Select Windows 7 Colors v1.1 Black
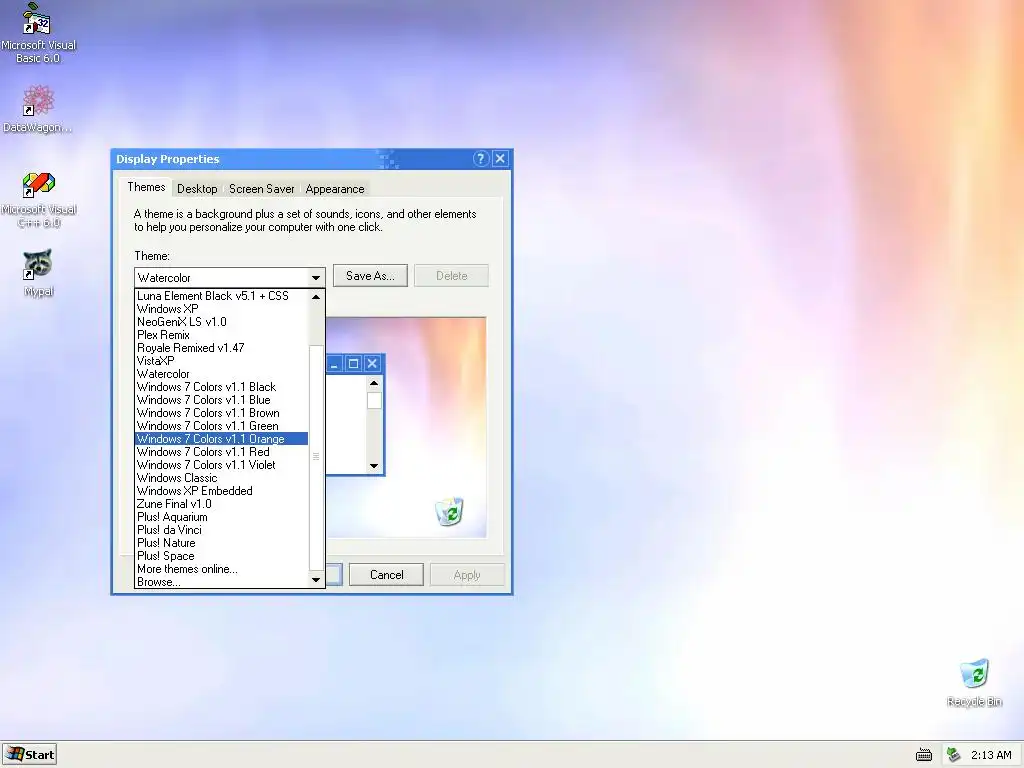The width and height of the screenshot is (1024, 768). [x=221, y=387]
